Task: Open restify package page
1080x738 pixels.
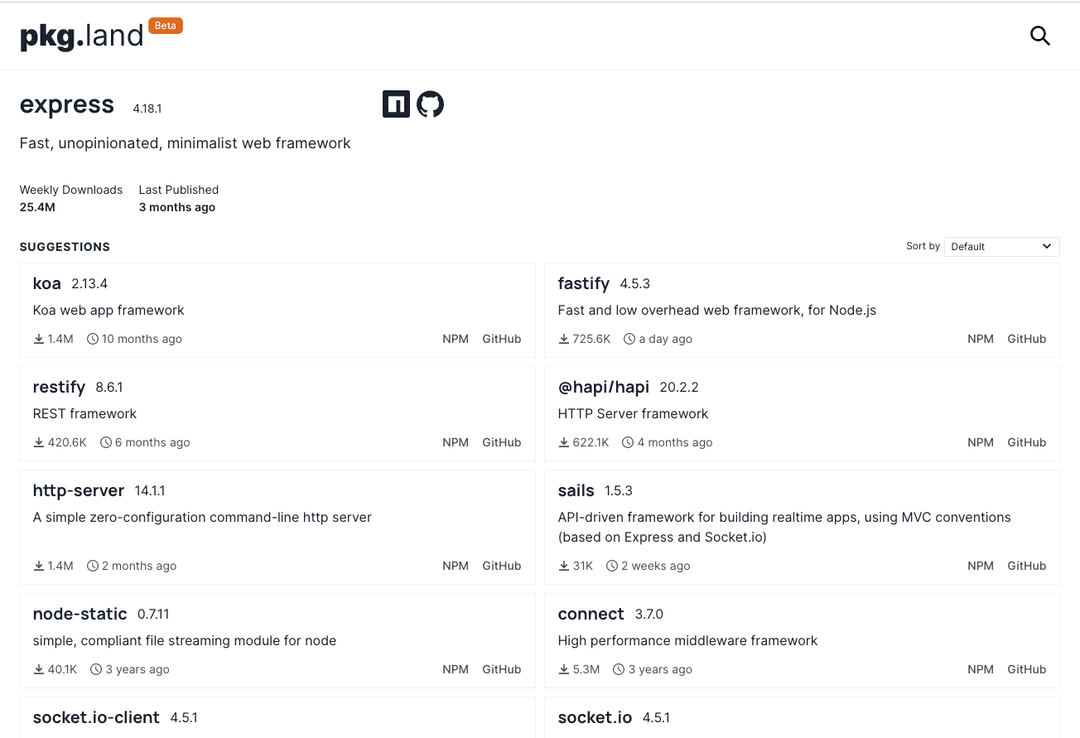Action: click(59, 387)
